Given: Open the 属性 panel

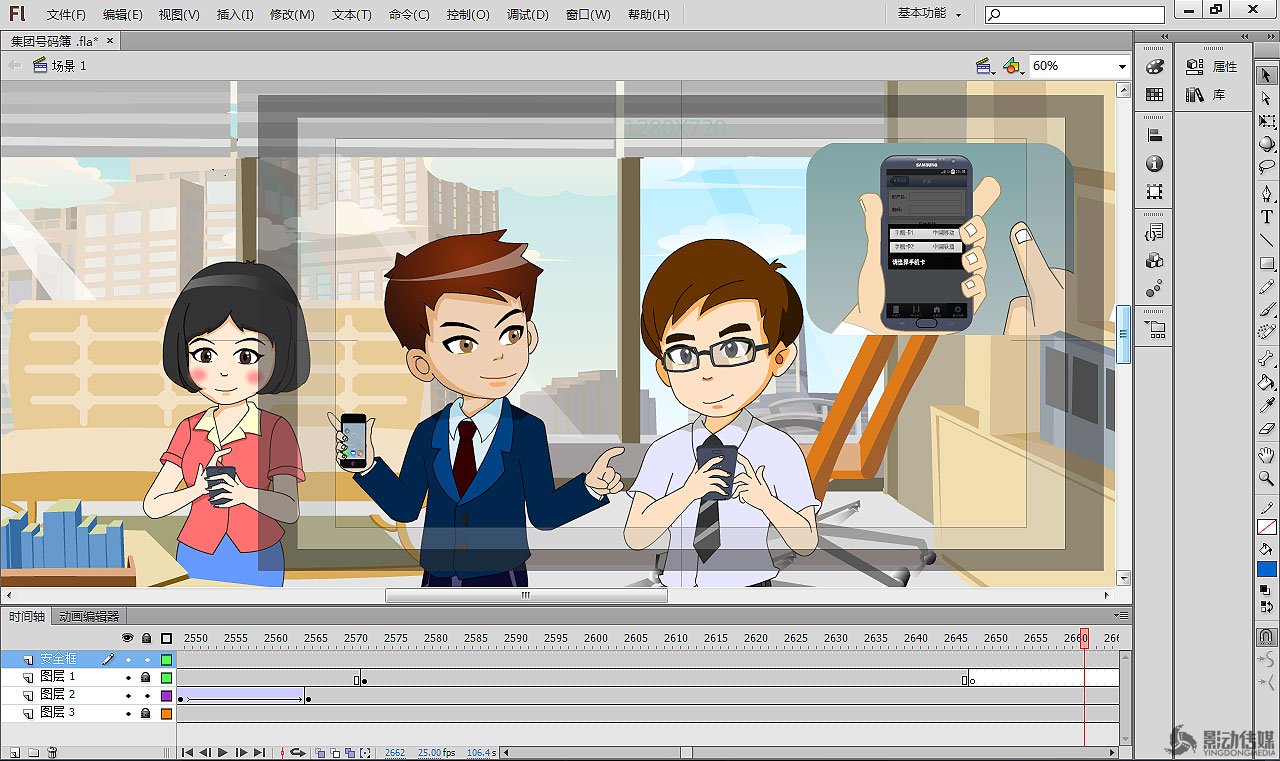Looking at the screenshot, I should pyautogui.click(x=1212, y=67).
